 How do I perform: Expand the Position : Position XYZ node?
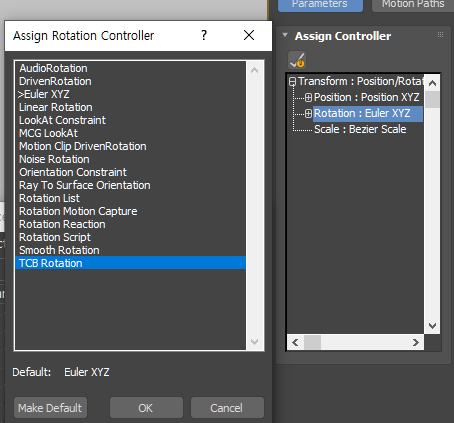(308, 97)
